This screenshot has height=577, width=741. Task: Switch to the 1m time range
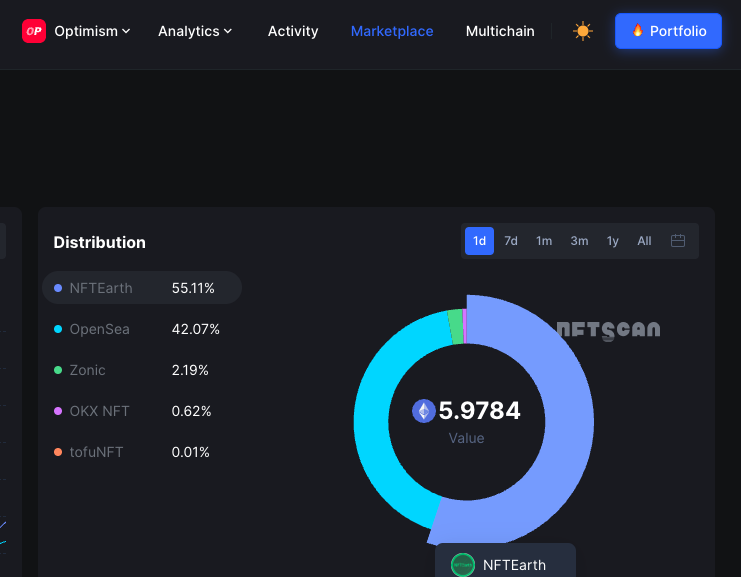[544, 241]
